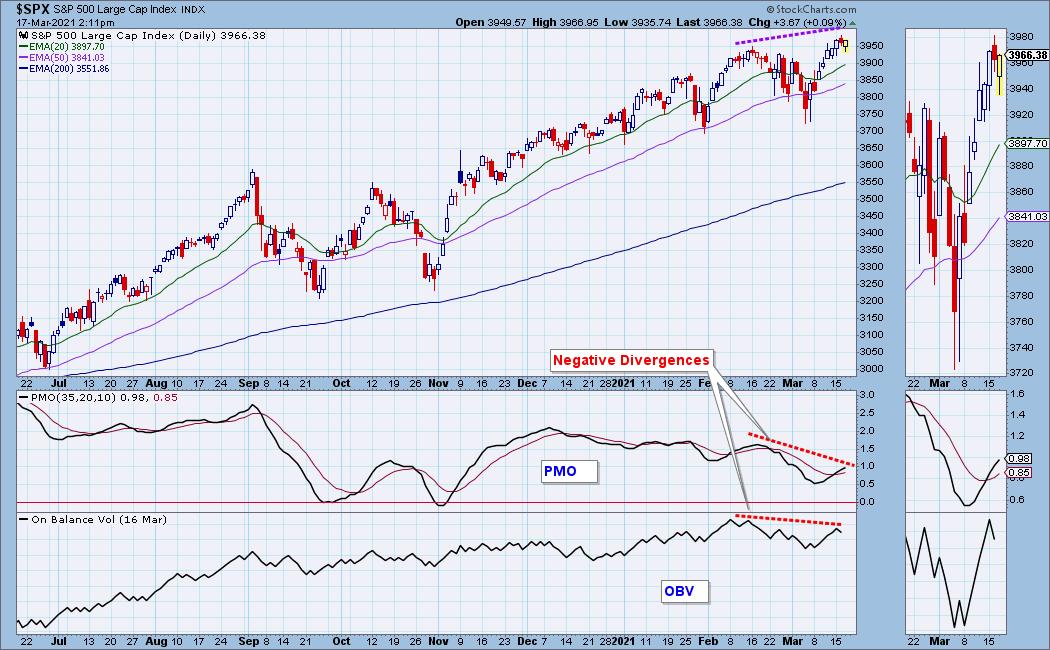Click the 3.0 label on the PMO axis
Image resolution: width=1050 pixels, height=650 pixels.
867,395
